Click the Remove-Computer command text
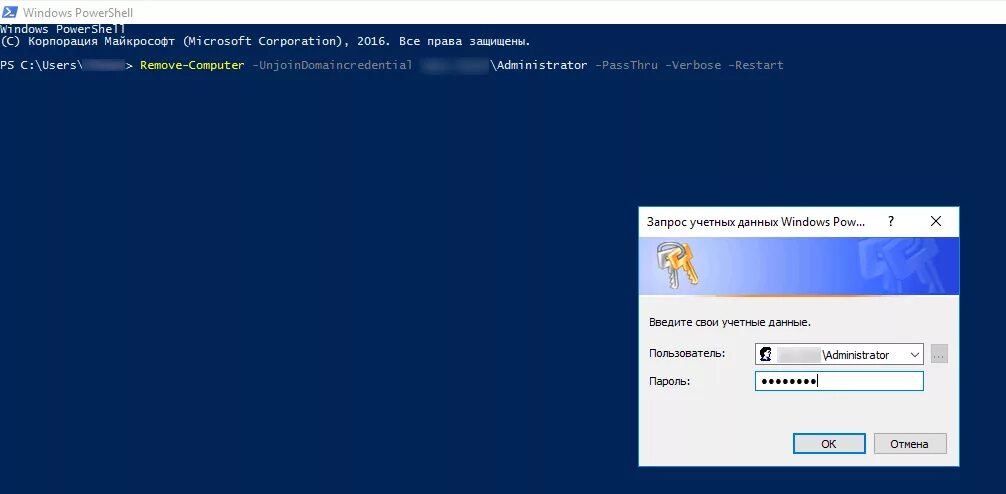Viewport: 1006px width, 494px height. point(192,65)
